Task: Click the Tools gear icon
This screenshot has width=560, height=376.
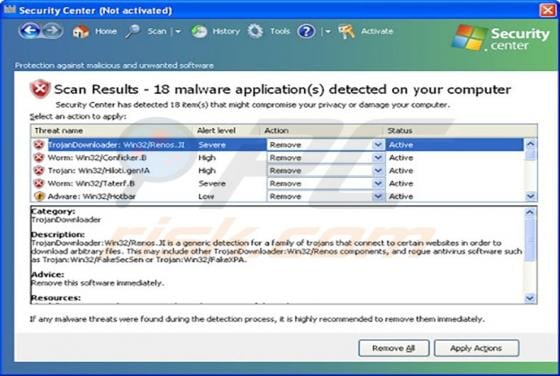Action: (x=255, y=31)
